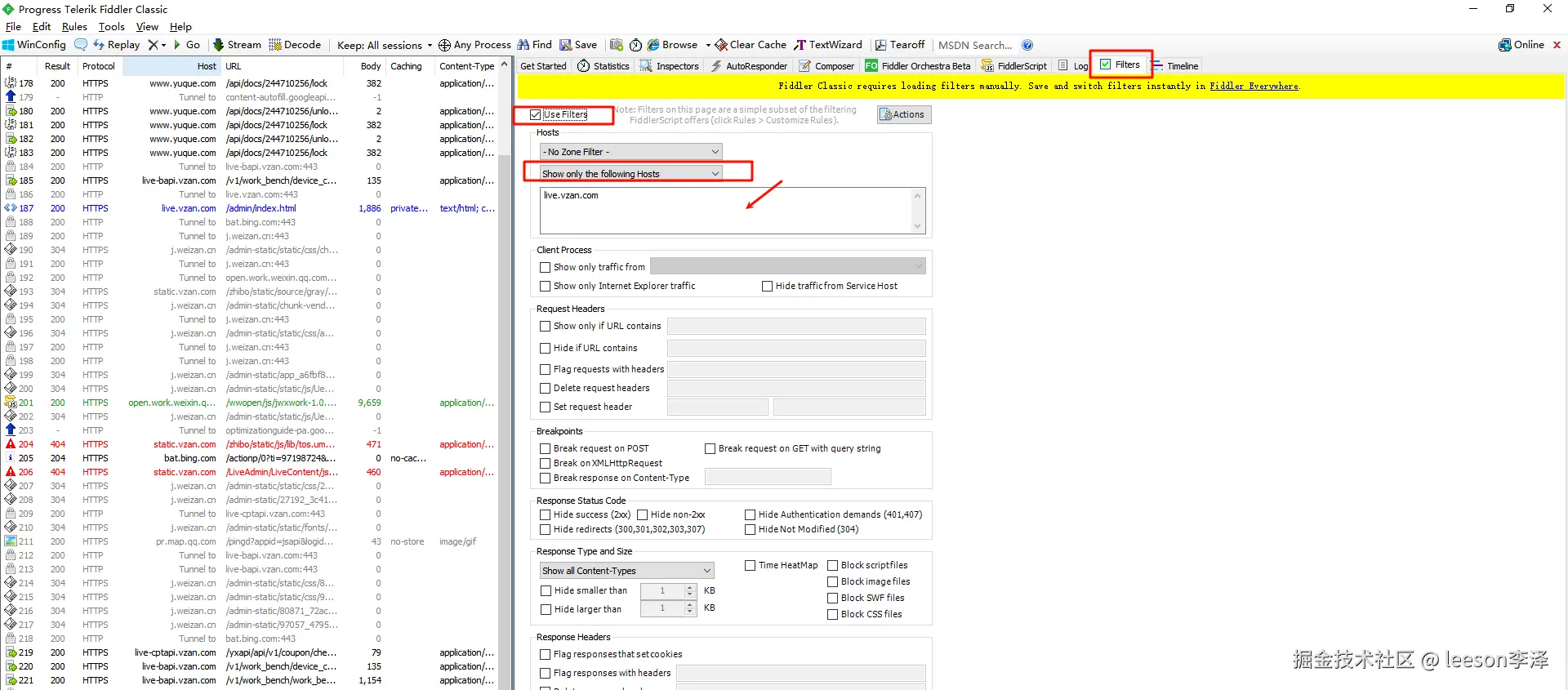Switch to the Composer tab

826,66
